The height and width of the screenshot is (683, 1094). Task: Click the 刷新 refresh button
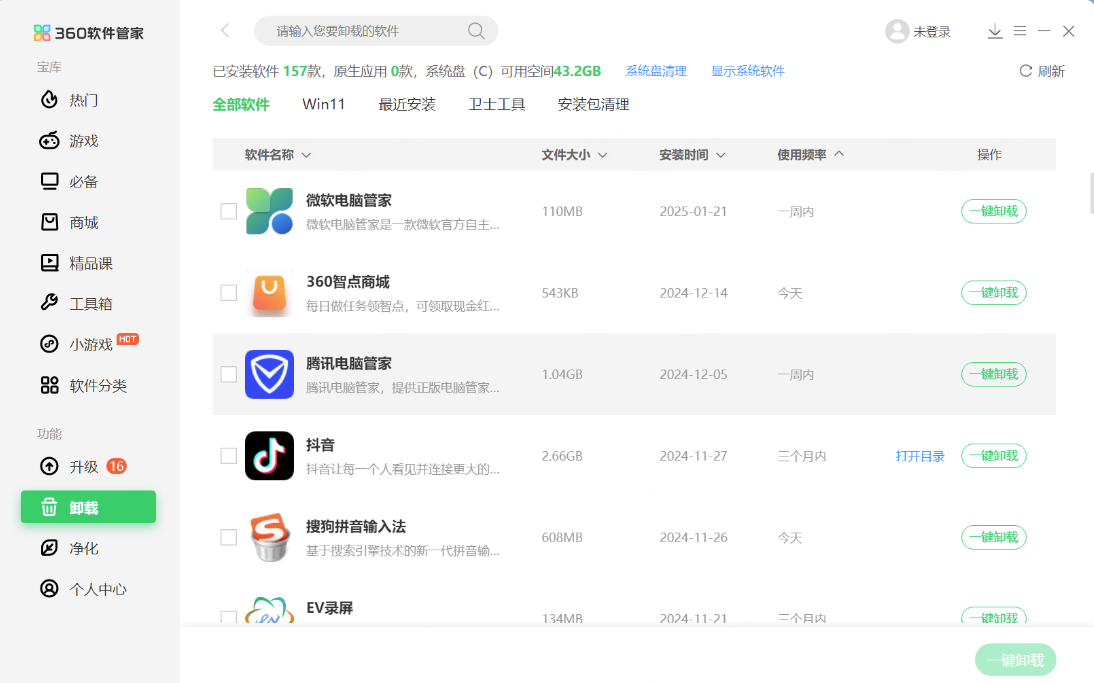click(x=1042, y=71)
